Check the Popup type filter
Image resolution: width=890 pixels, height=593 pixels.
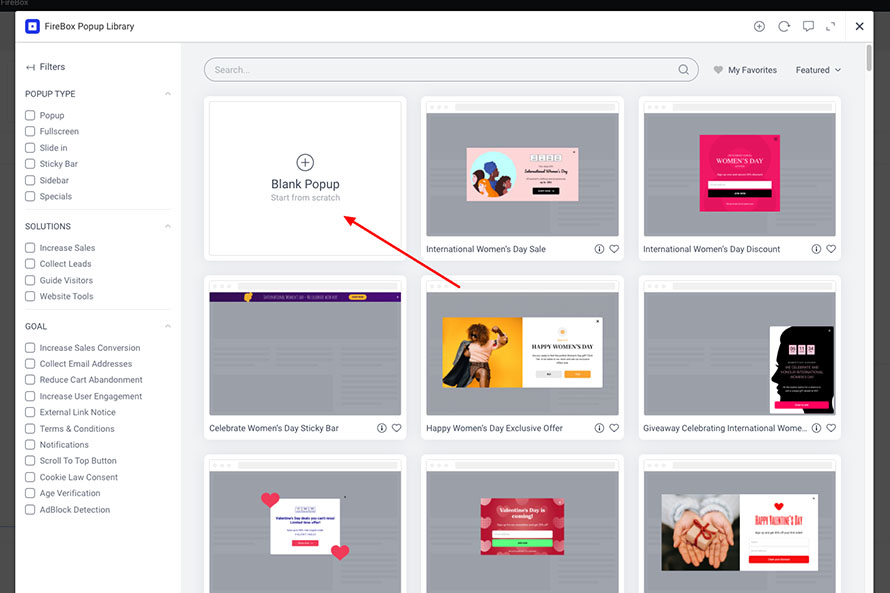[x=30, y=115]
